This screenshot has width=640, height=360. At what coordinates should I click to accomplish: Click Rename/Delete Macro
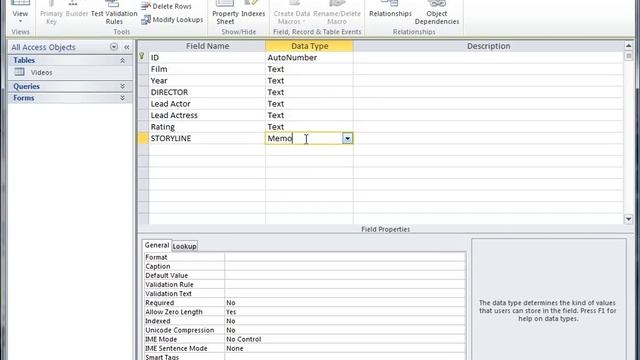pos(337,13)
